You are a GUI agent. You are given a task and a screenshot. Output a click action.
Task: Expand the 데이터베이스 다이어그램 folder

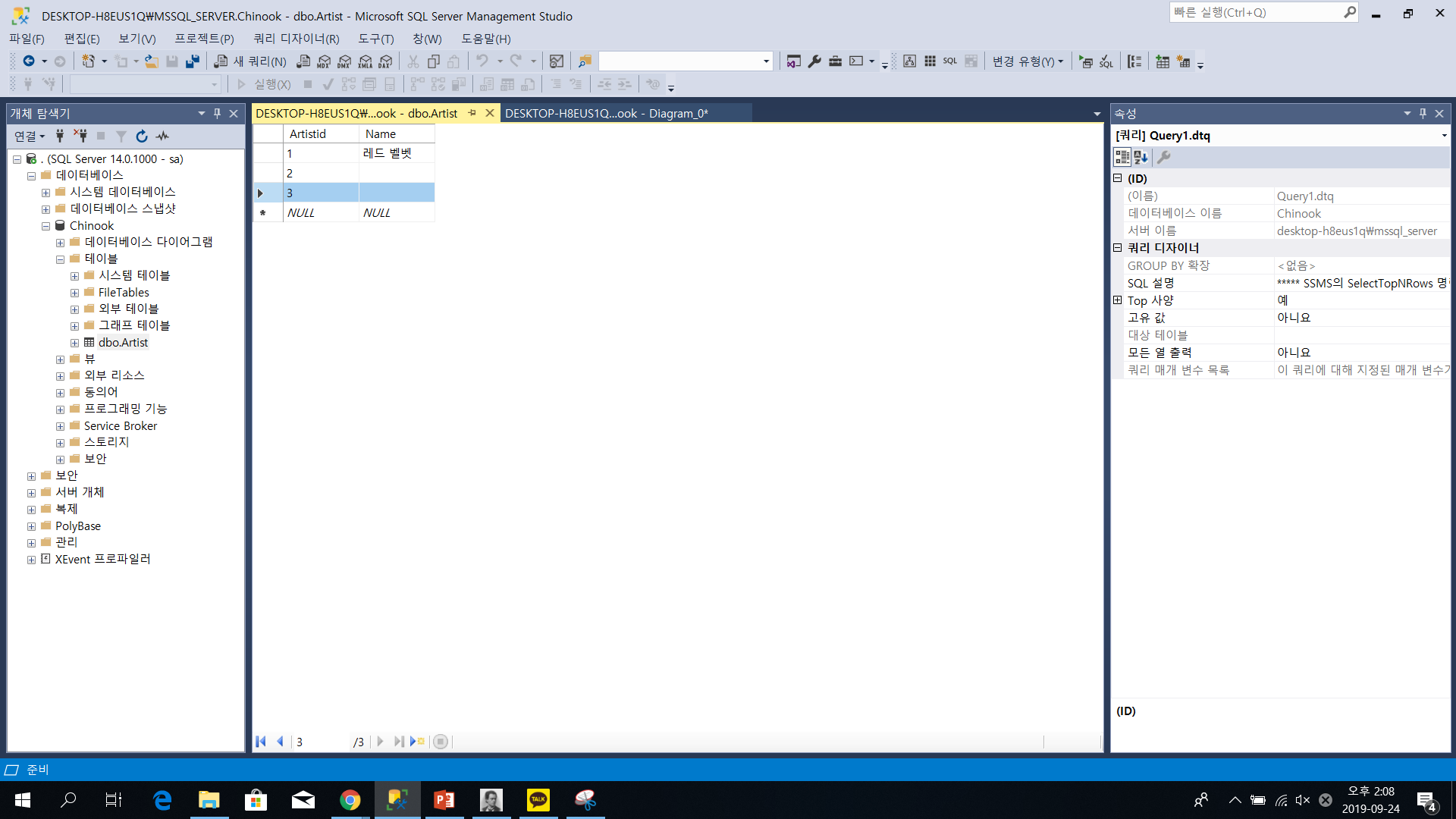tap(60, 243)
